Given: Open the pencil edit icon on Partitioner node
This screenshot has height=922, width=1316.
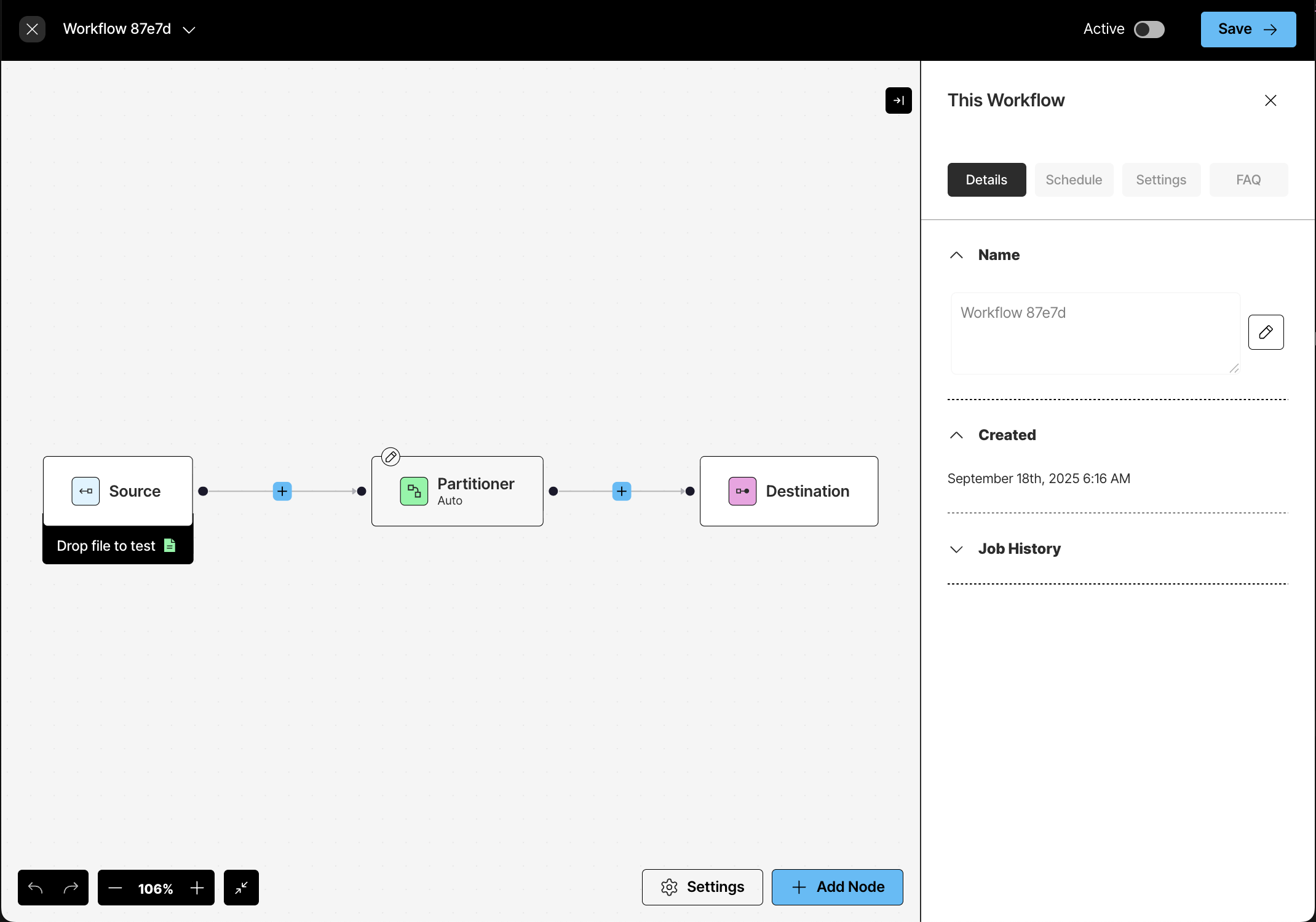Looking at the screenshot, I should point(390,456).
